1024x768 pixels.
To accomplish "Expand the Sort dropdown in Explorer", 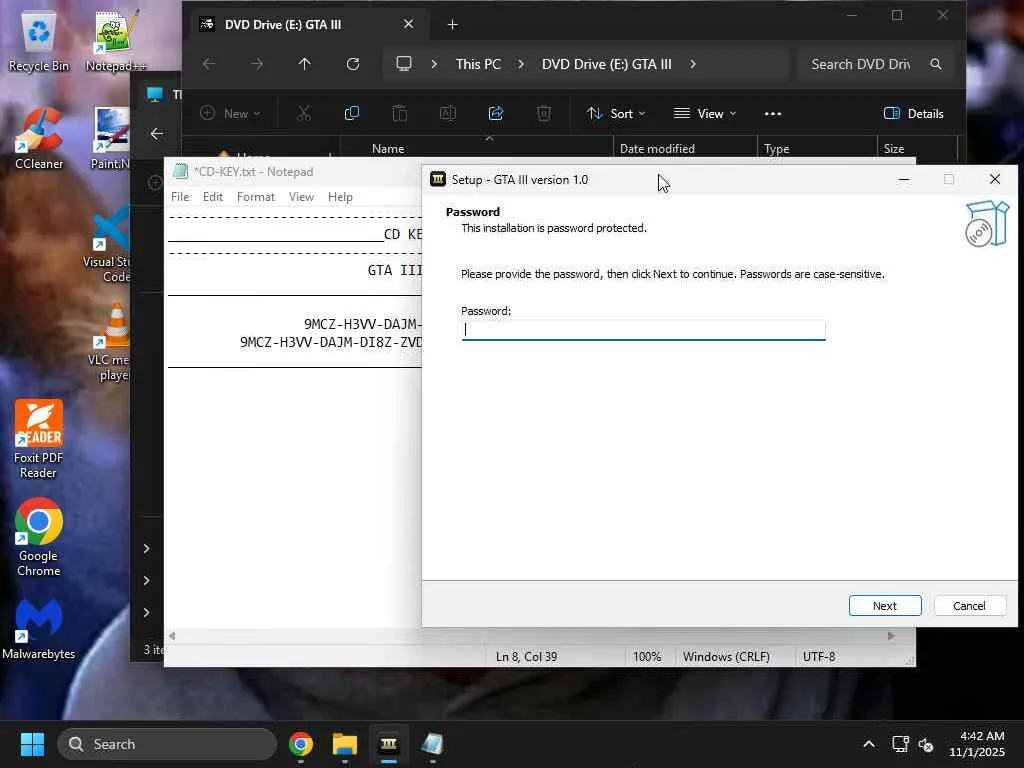I will pyautogui.click(x=616, y=113).
